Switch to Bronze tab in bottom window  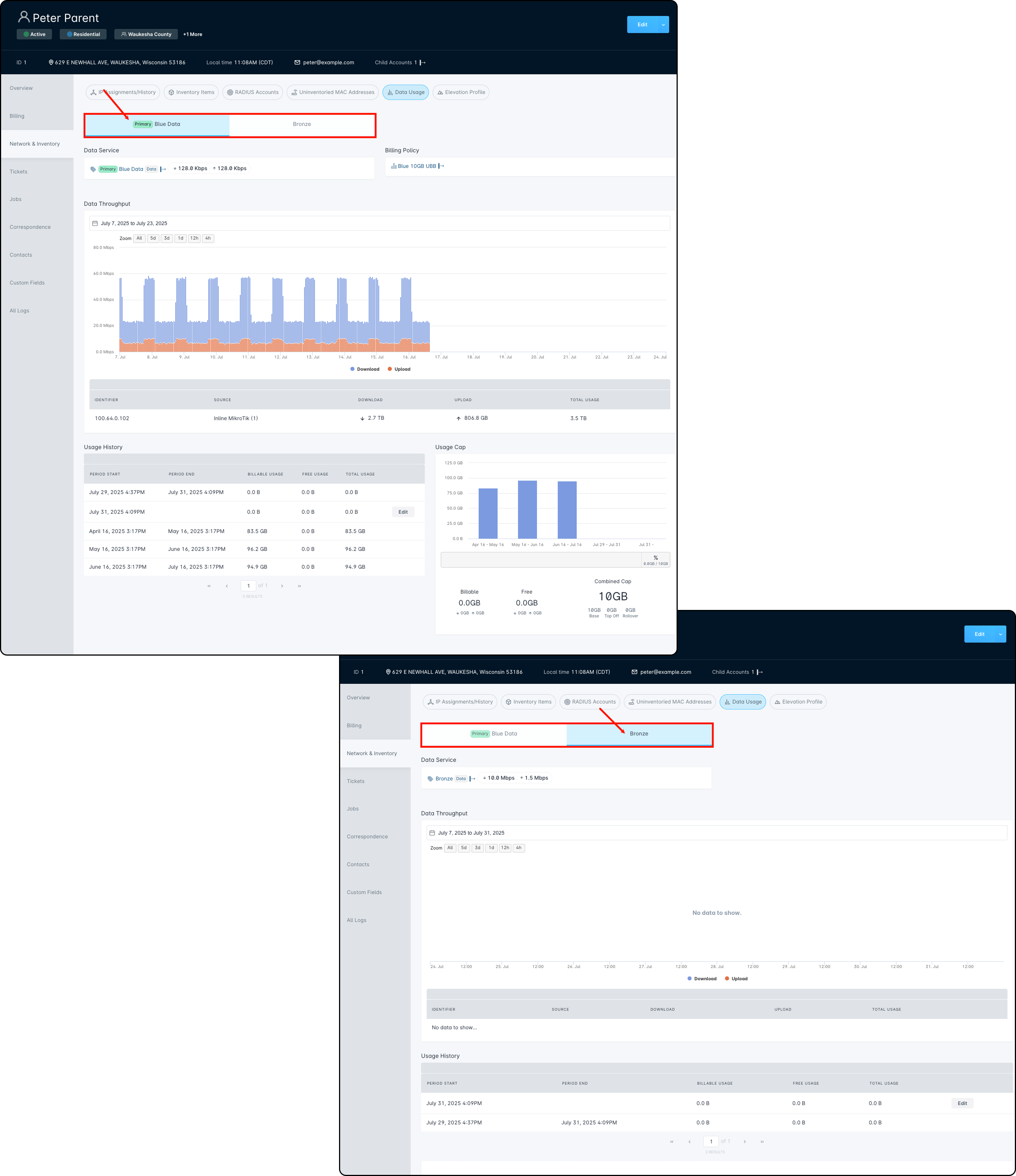pos(639,734)
